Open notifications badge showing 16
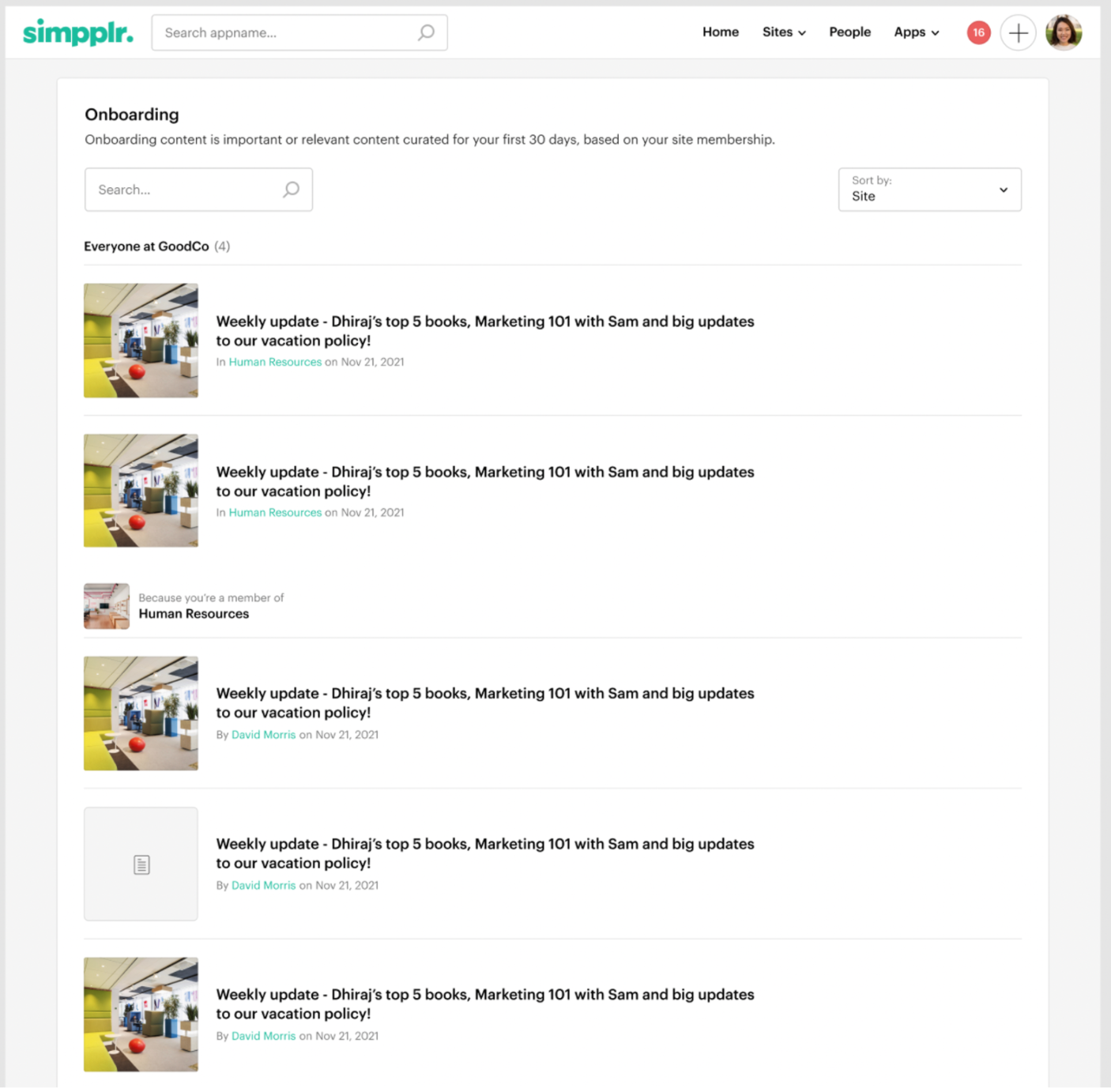1111x1092 pixels. pos(978,32)
